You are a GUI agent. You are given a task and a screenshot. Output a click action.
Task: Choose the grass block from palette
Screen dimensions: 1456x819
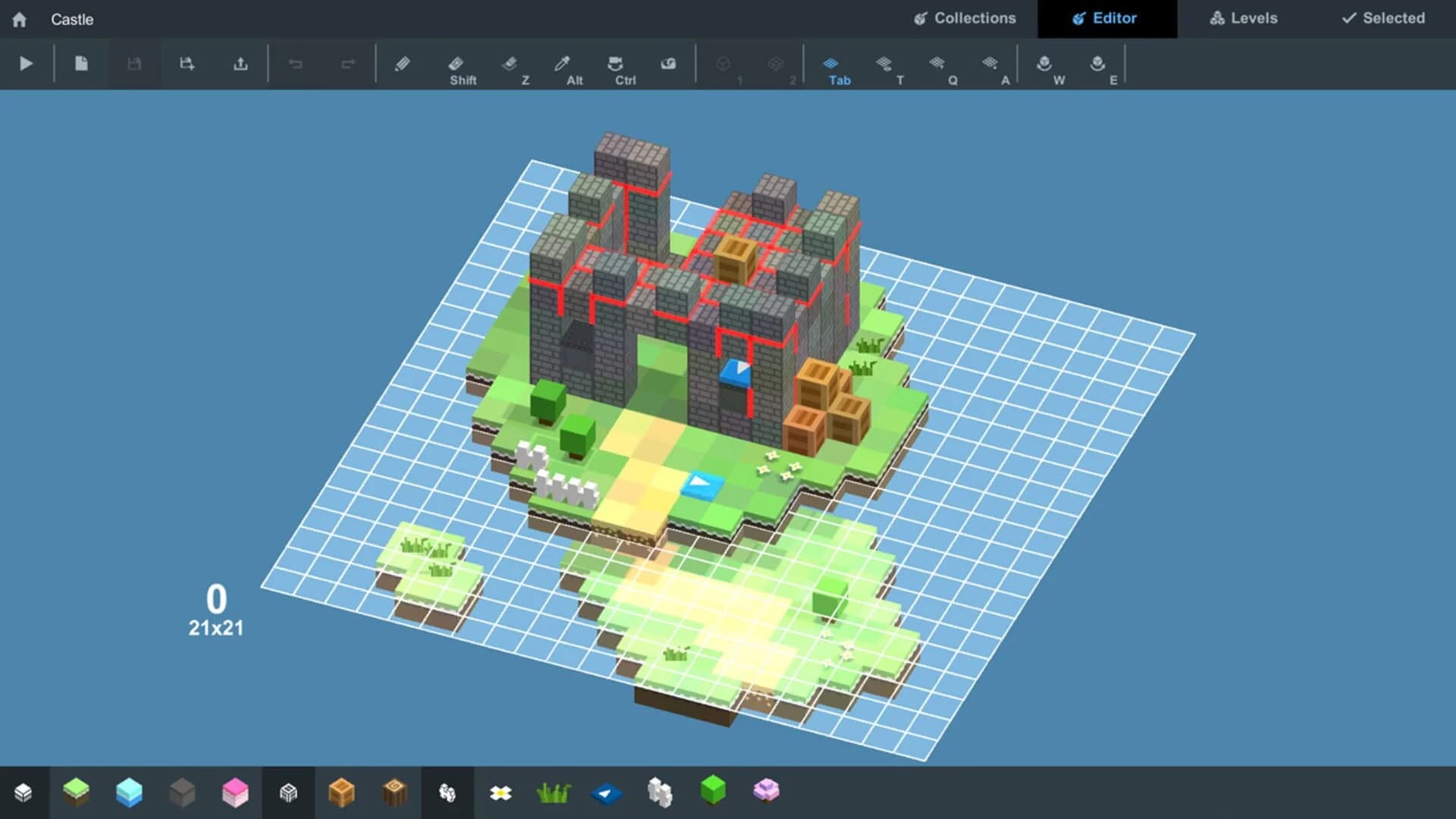pyautogui.click(x=76, y=792)
